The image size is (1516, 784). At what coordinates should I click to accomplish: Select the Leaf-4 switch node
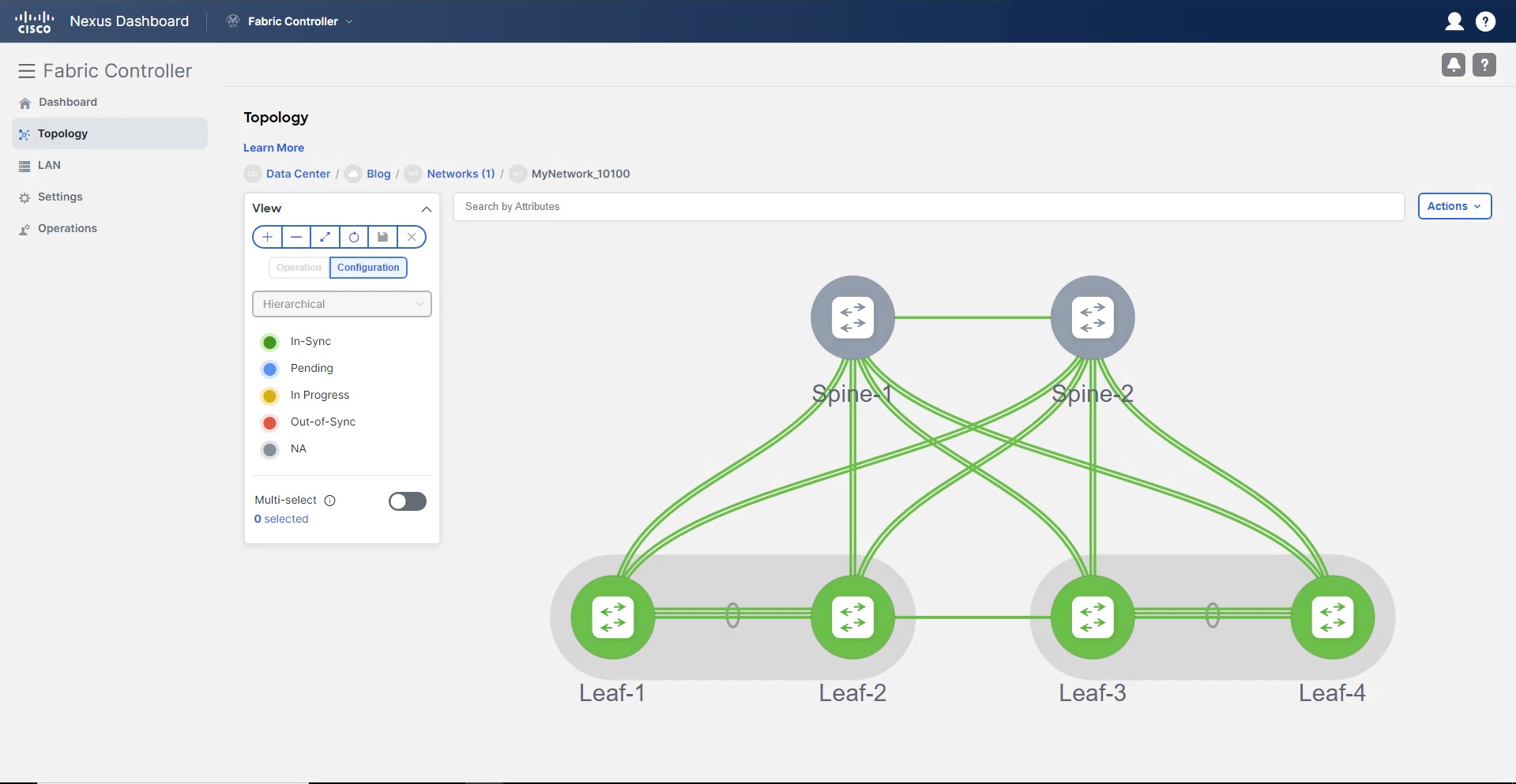(1333, 617)
